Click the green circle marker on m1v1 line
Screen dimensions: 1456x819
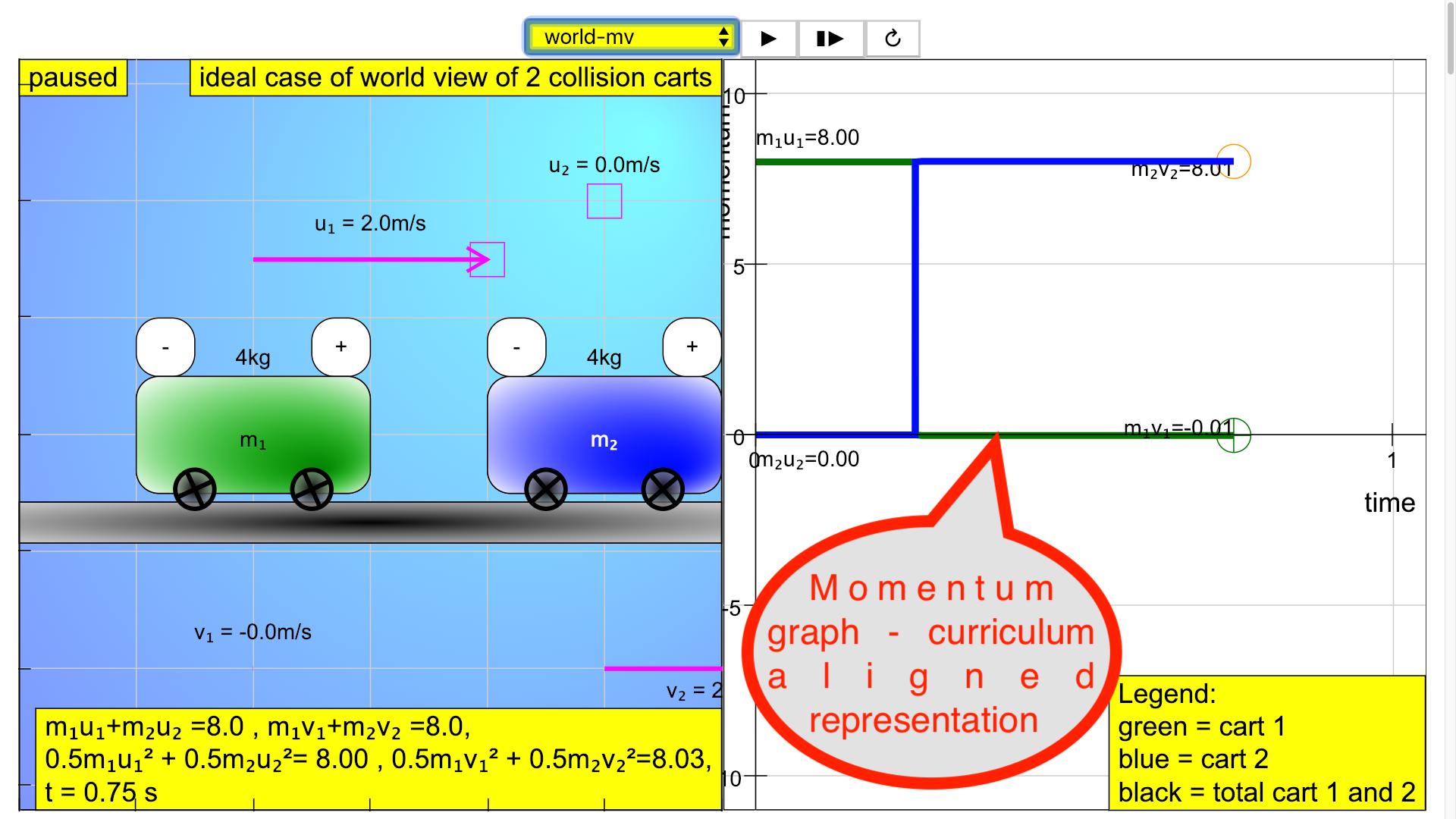1233,435
